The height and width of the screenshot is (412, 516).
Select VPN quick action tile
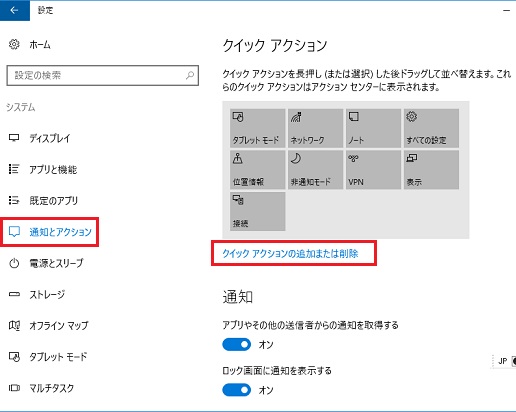pyautogui.click(x=373, y=170)
